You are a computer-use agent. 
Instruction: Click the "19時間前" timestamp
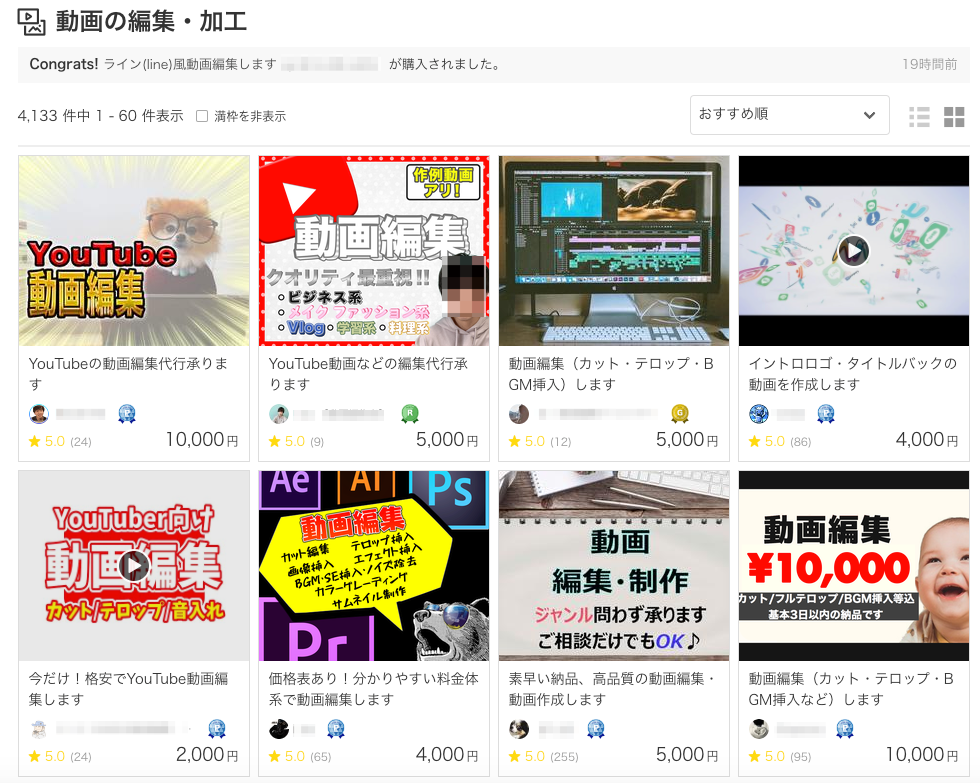[929, 64]
